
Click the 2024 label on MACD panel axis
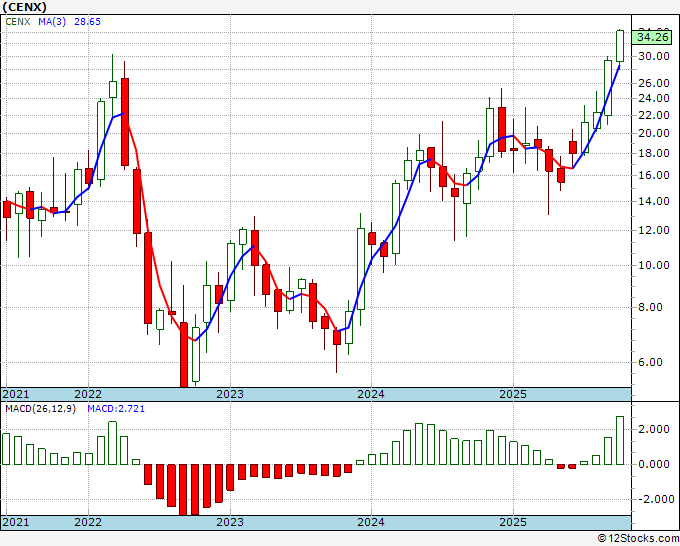tap(371, 522)
